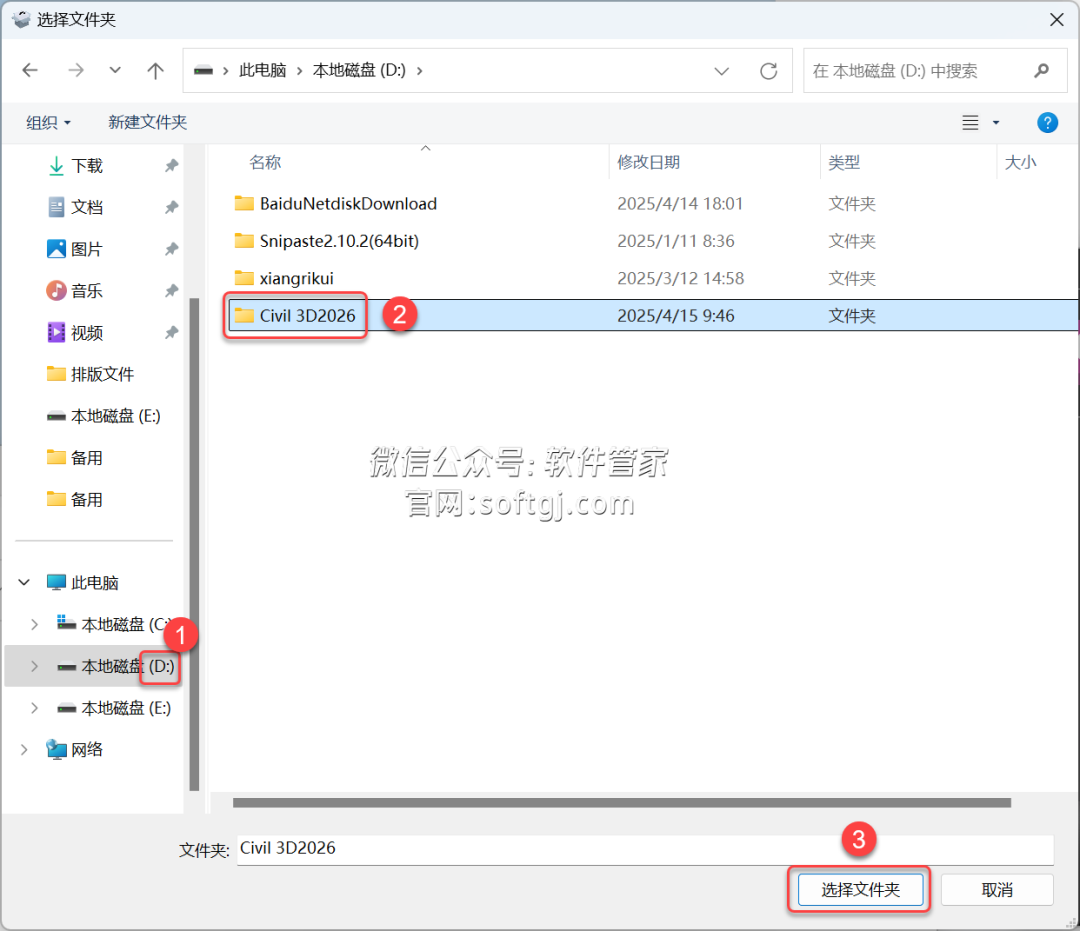
Task: Click the 选择文件夹 button
Action: 860,890
